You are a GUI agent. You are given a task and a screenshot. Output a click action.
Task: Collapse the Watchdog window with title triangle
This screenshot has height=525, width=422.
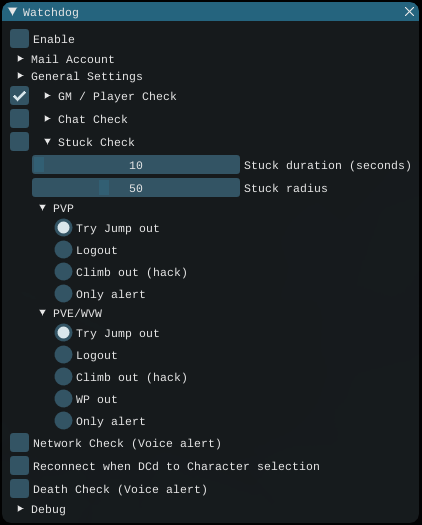(13, 12)
